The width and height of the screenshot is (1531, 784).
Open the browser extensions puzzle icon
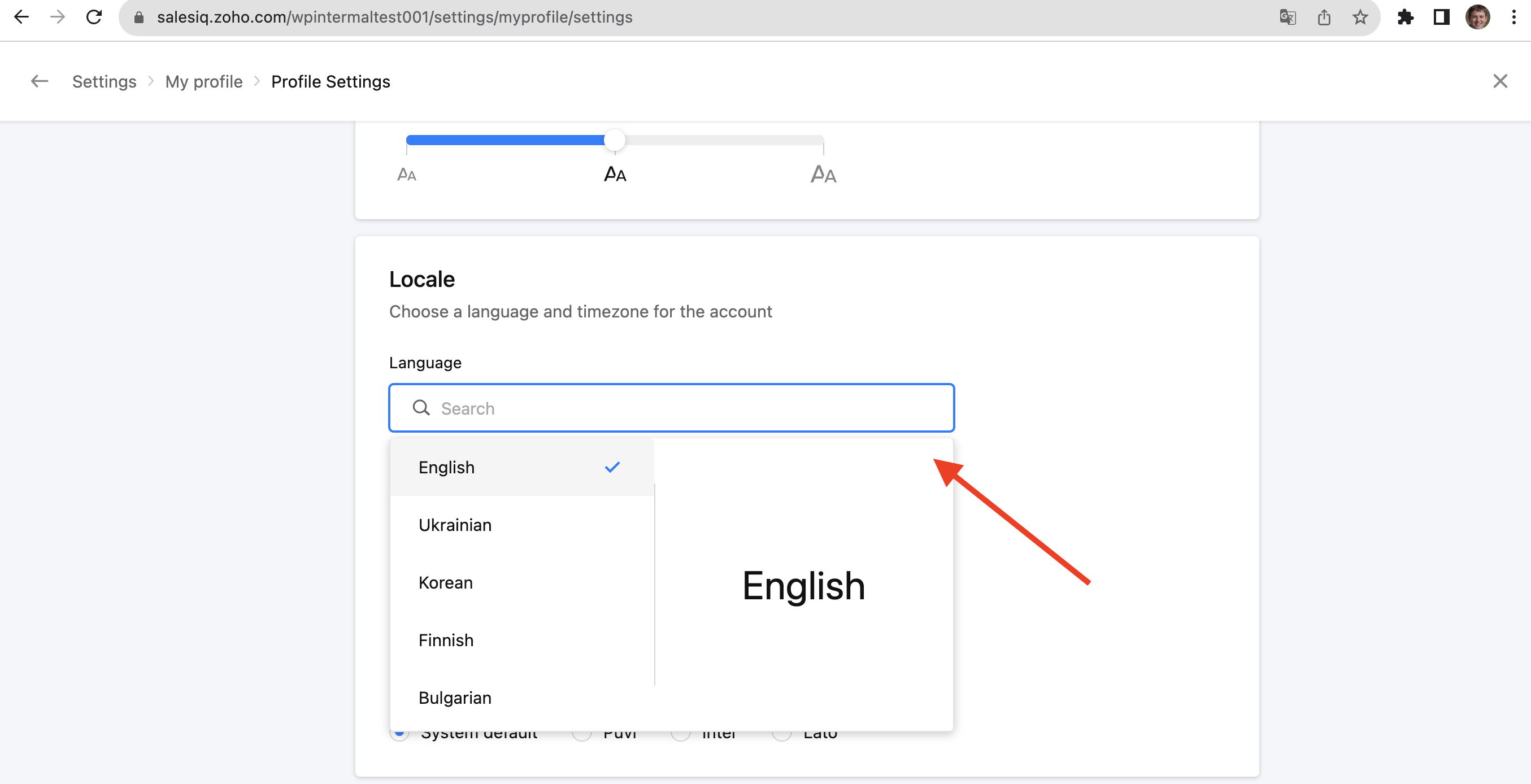(x=1405, y=16)
